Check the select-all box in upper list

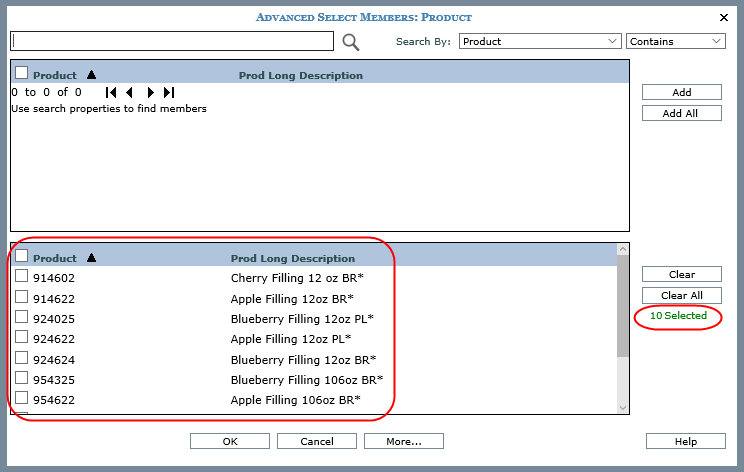[21, 73]
